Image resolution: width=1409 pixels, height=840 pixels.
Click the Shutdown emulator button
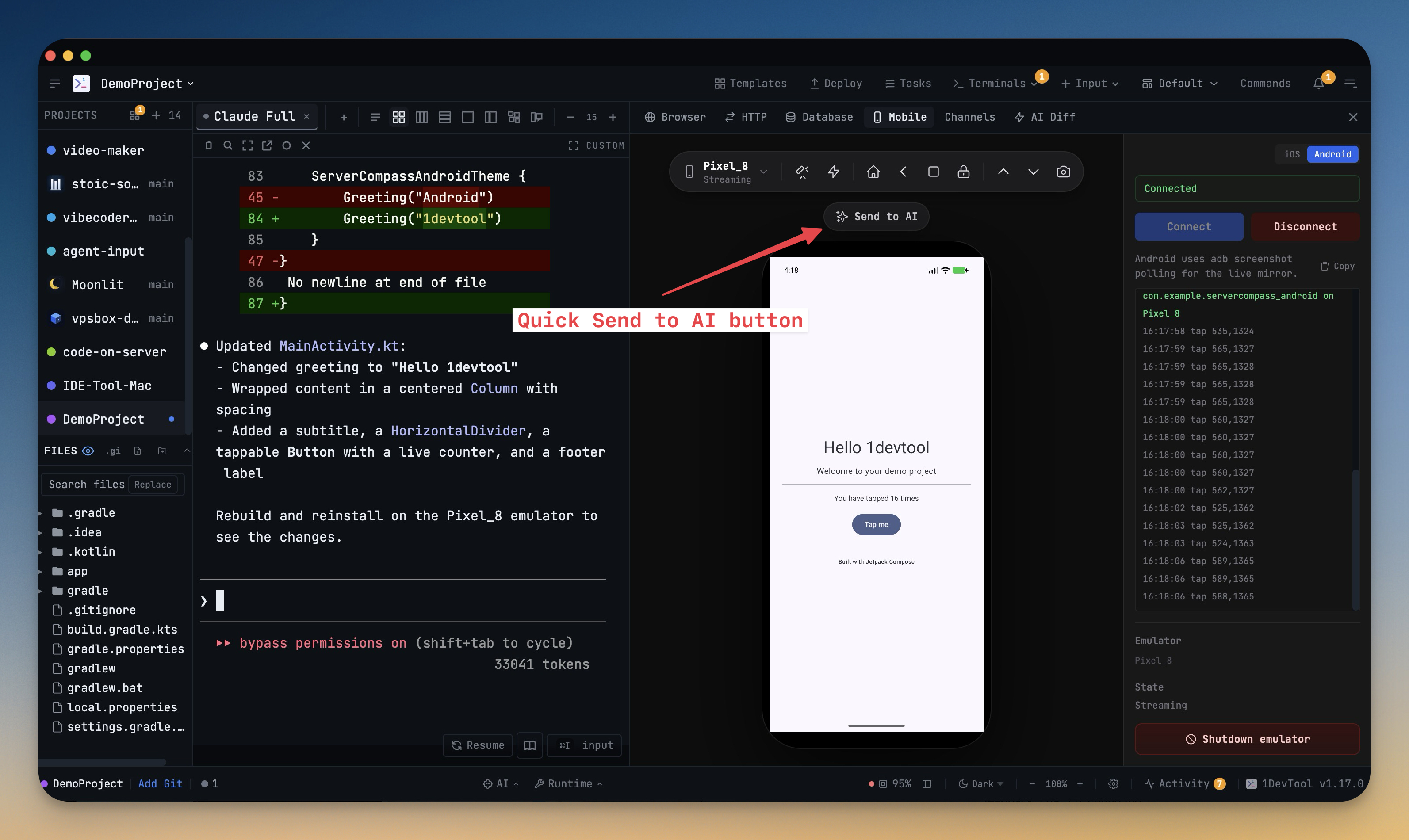tap(1247, 739)
